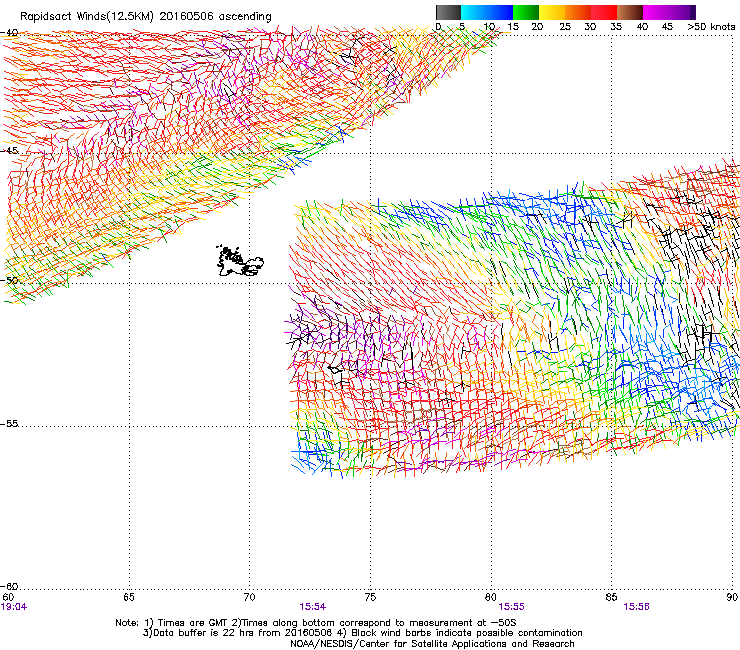Click the purple '19:04' pass time
740x650 pixels.
[x=14, y=607]
